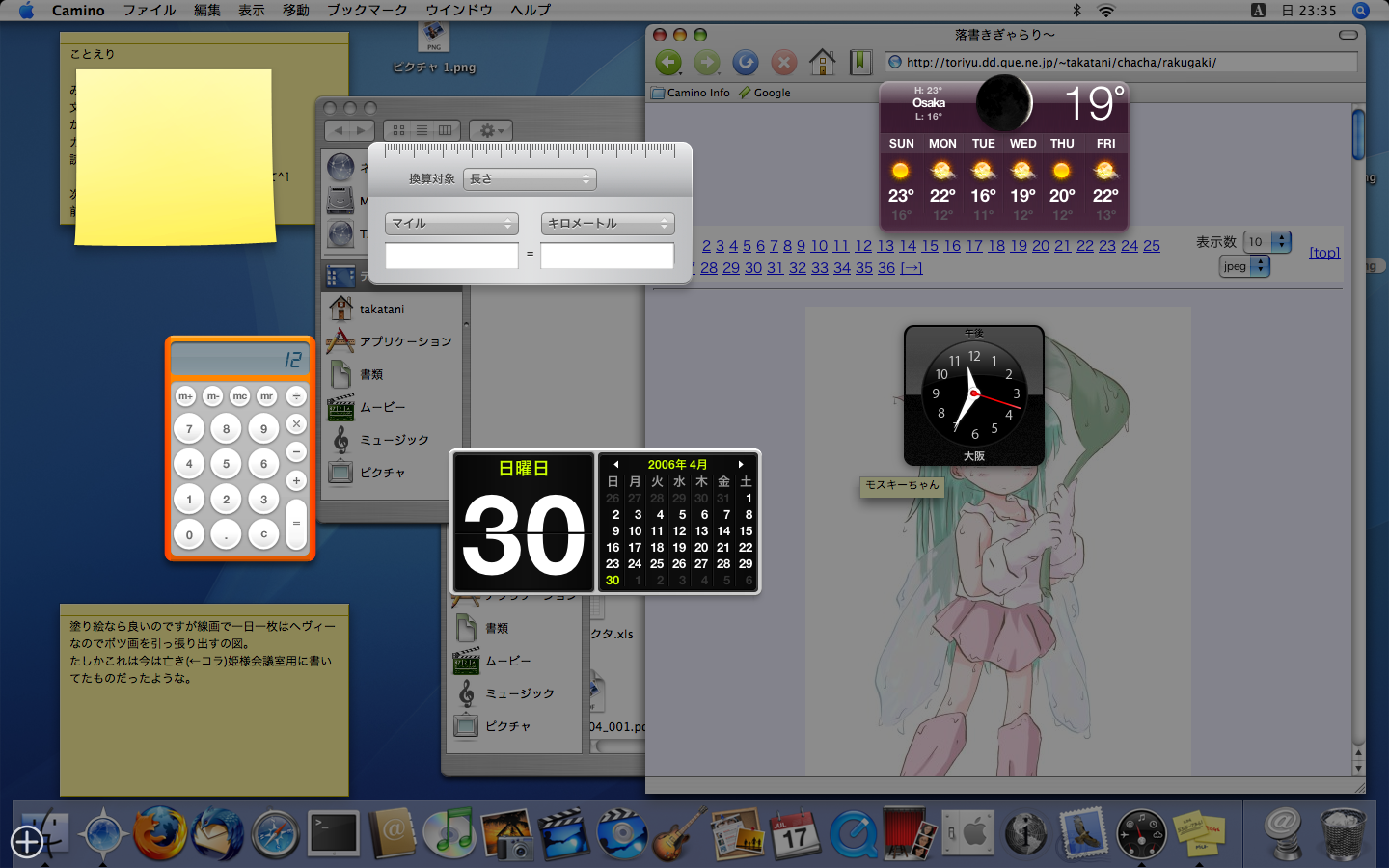Viewport: 1389px width, 868px height.
Task: Click the Camino URL address field
Action: (x=1121, y=63)
